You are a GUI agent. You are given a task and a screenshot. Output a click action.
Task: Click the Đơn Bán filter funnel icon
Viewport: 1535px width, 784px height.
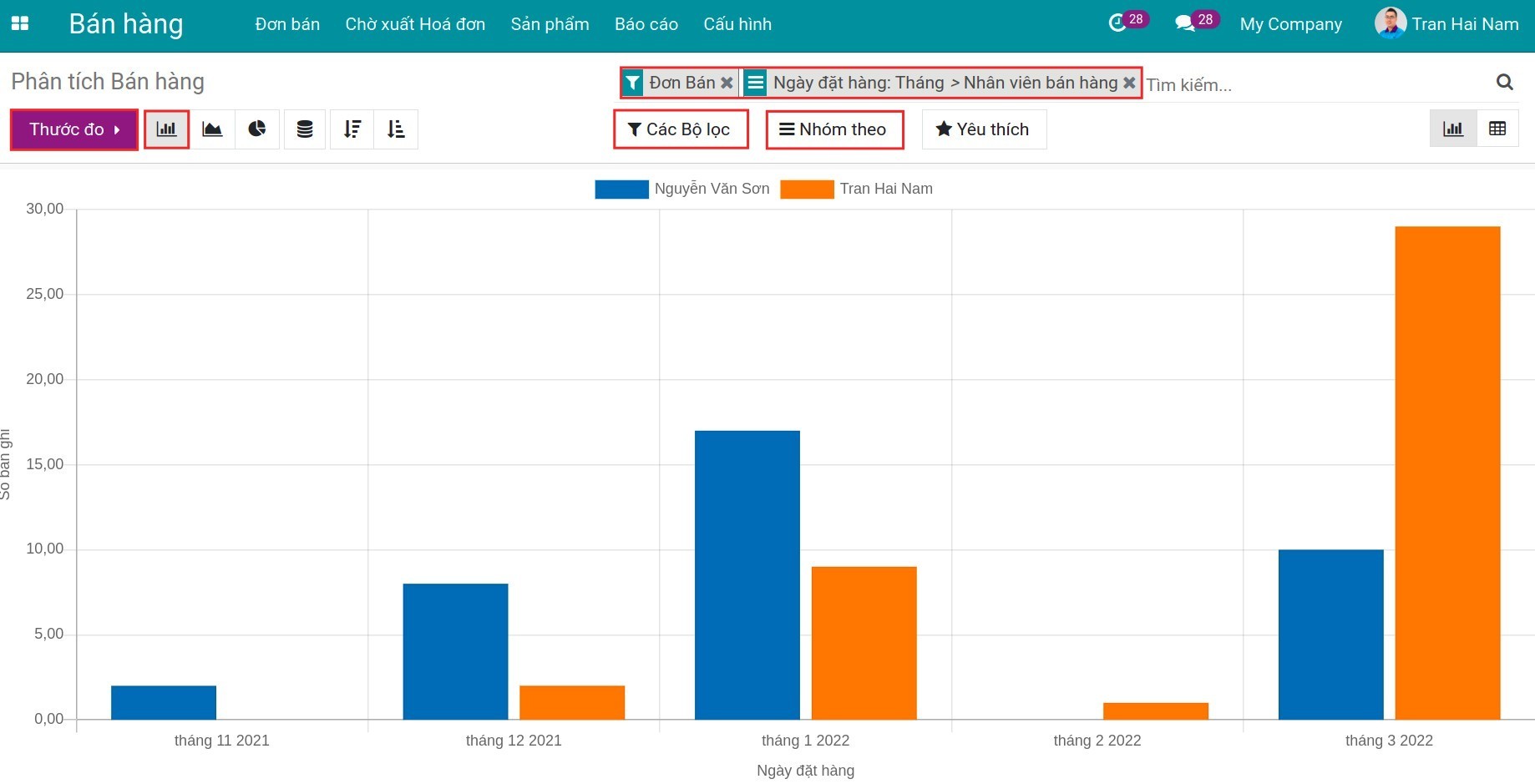point(633,83)
